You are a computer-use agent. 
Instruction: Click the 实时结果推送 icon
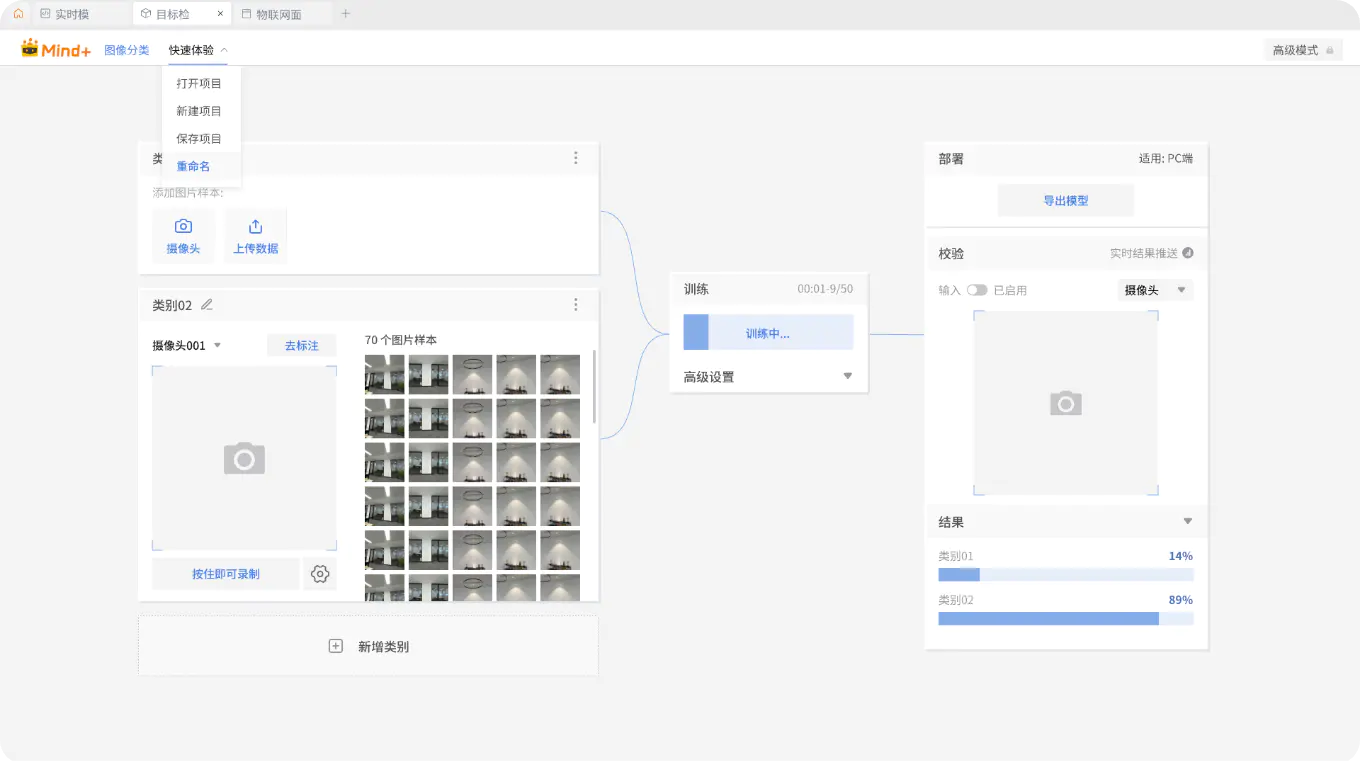tap(1188, 253)
